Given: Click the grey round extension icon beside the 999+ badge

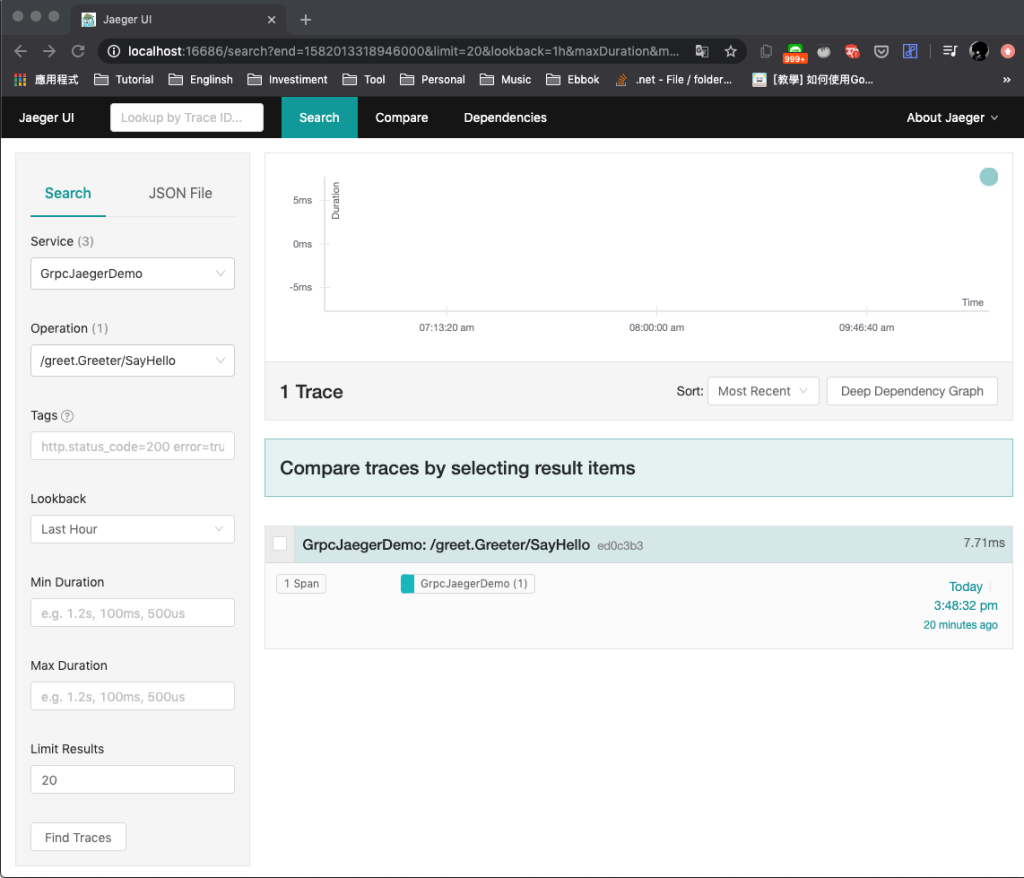Looking at the screenshot, I should point(824,51).
